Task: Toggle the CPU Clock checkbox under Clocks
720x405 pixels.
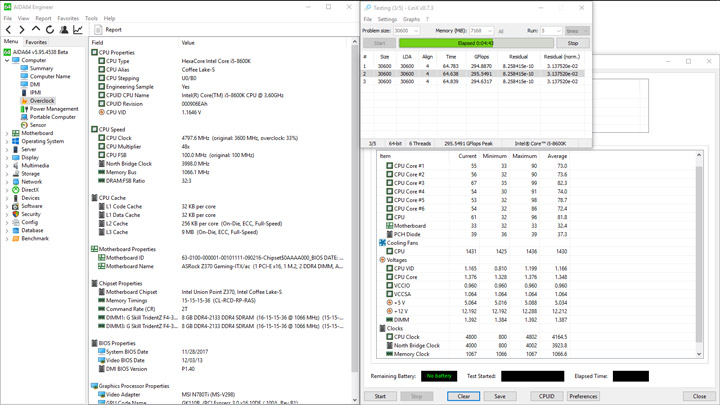Action: 389,337
